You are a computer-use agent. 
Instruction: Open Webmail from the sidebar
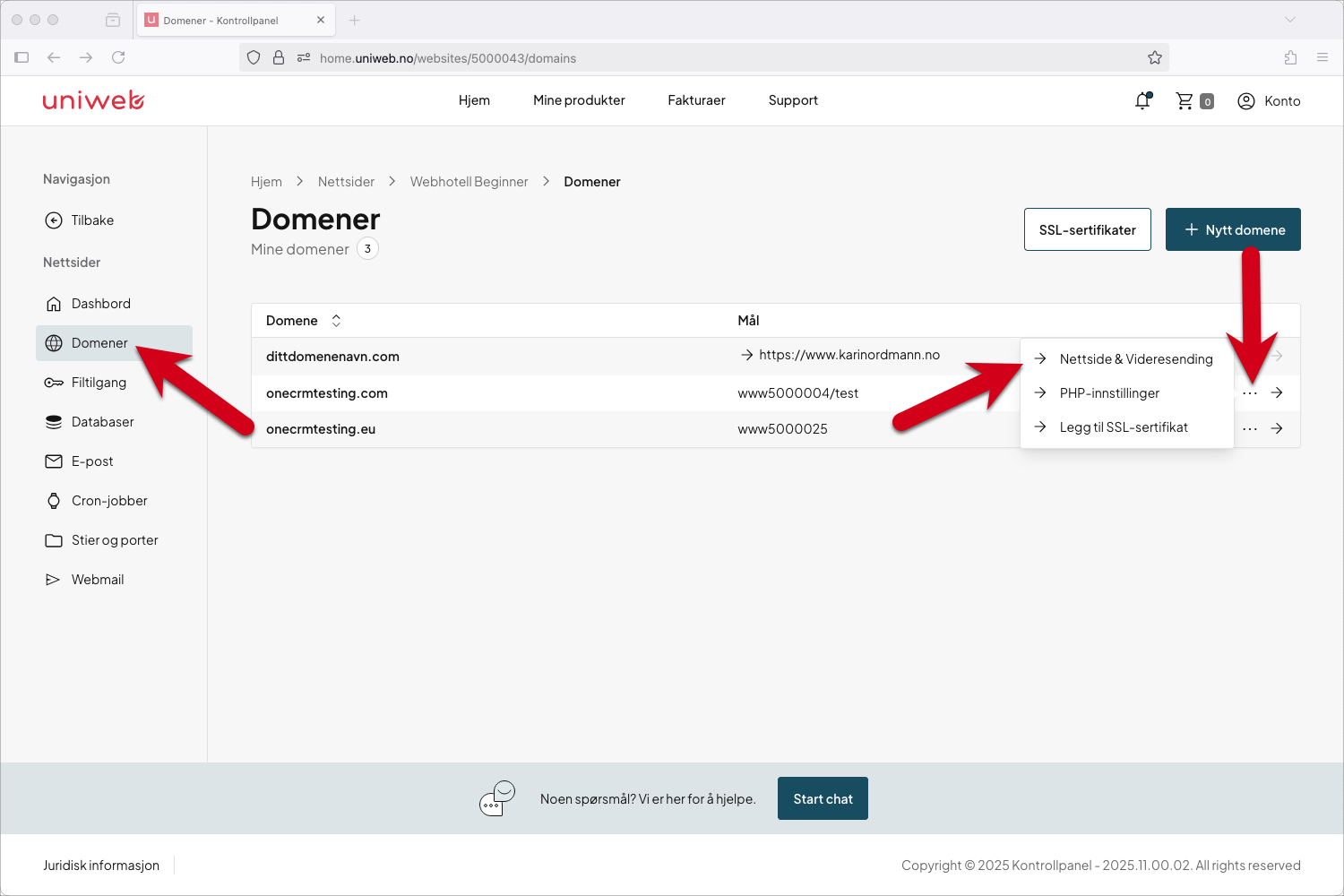click(97, 579)
